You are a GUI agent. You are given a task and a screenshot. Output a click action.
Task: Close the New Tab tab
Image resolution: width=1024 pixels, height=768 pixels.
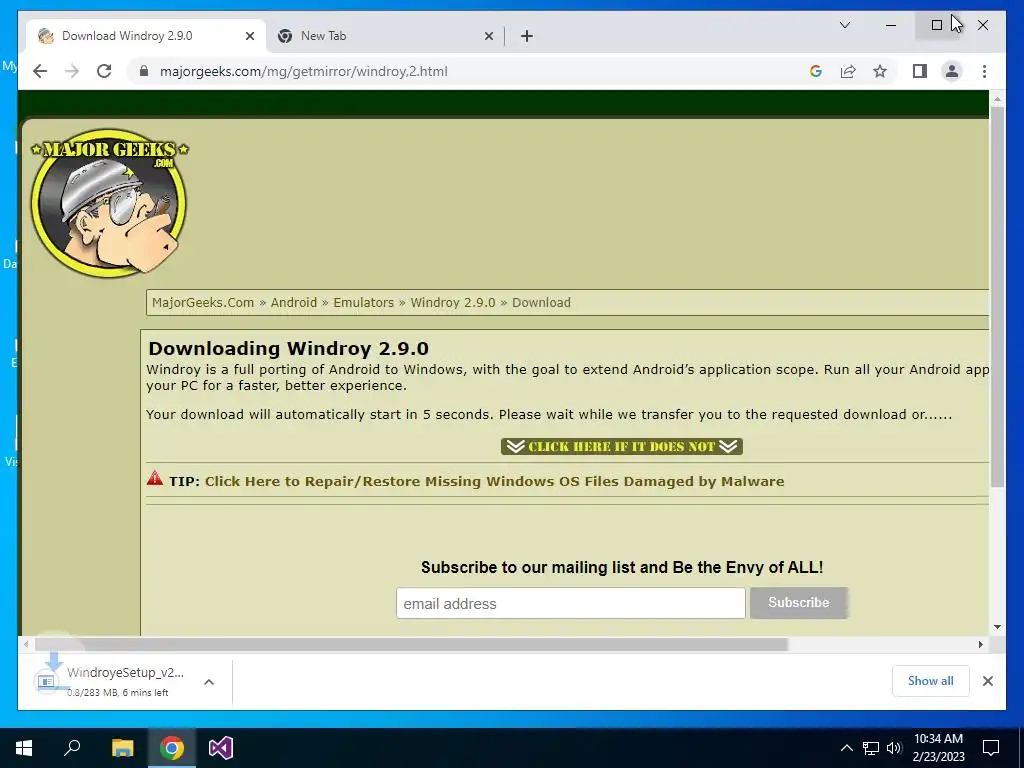(488, 36)
